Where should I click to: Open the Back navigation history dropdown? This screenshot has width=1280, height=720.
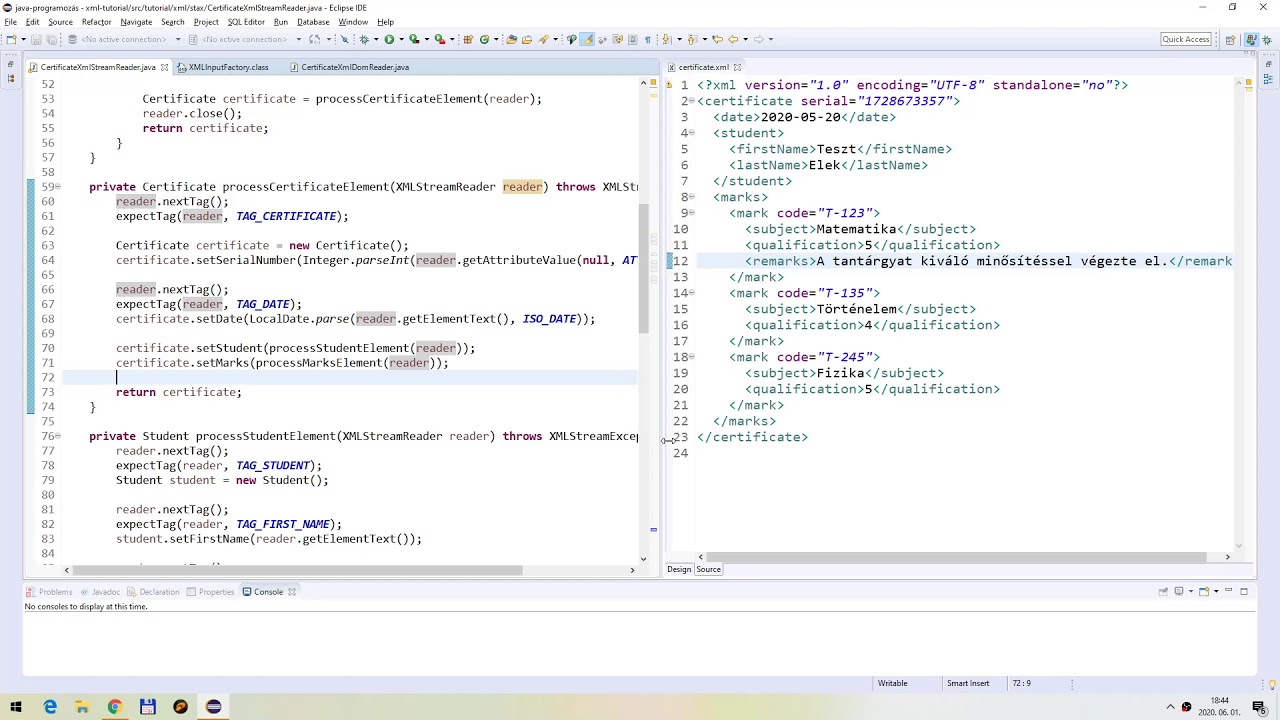745,39
